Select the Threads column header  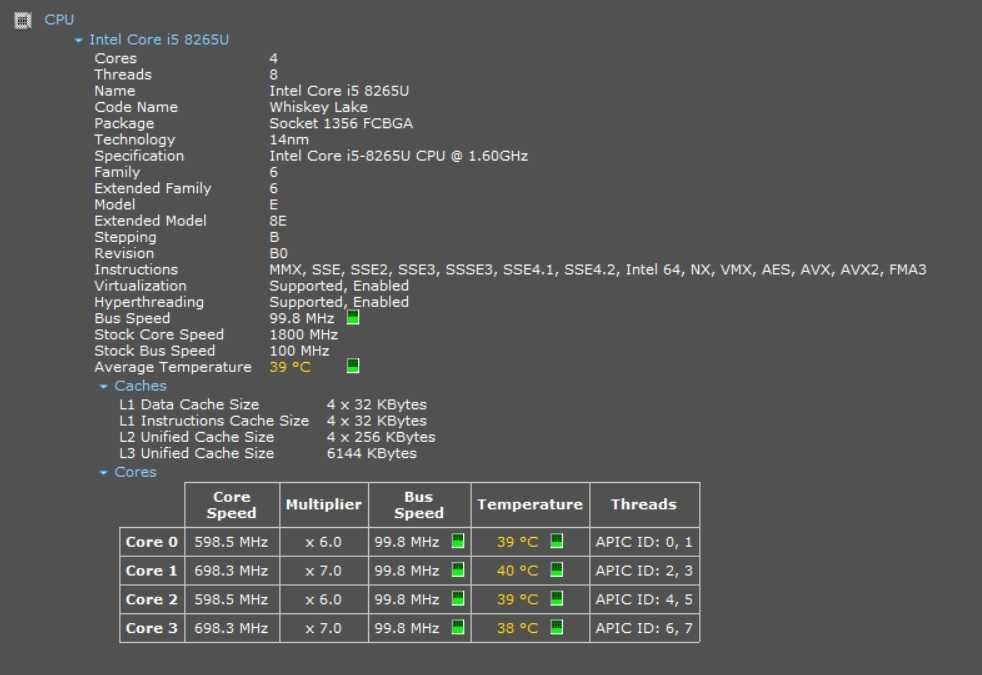pos(644,505)
